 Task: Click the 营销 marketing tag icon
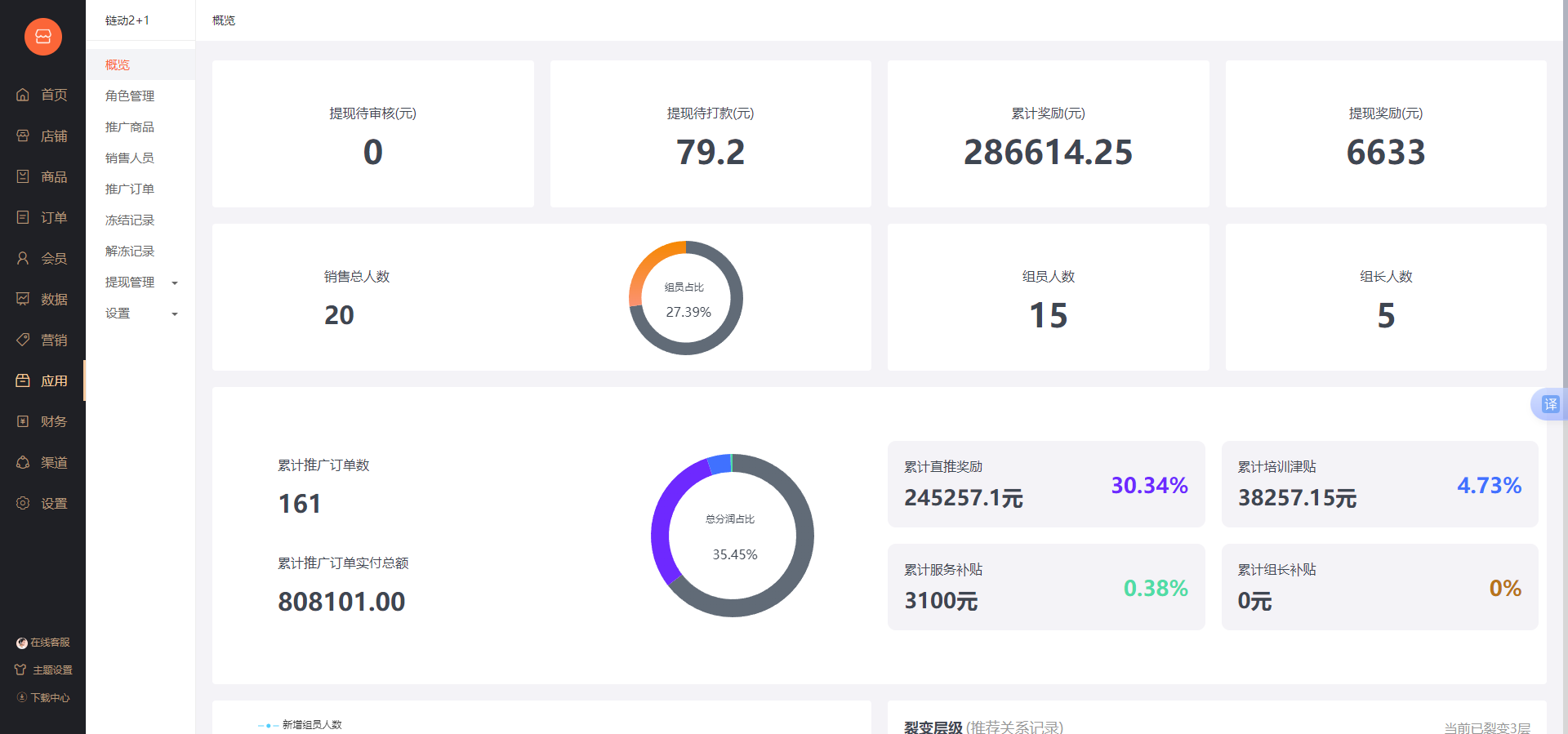23,340
